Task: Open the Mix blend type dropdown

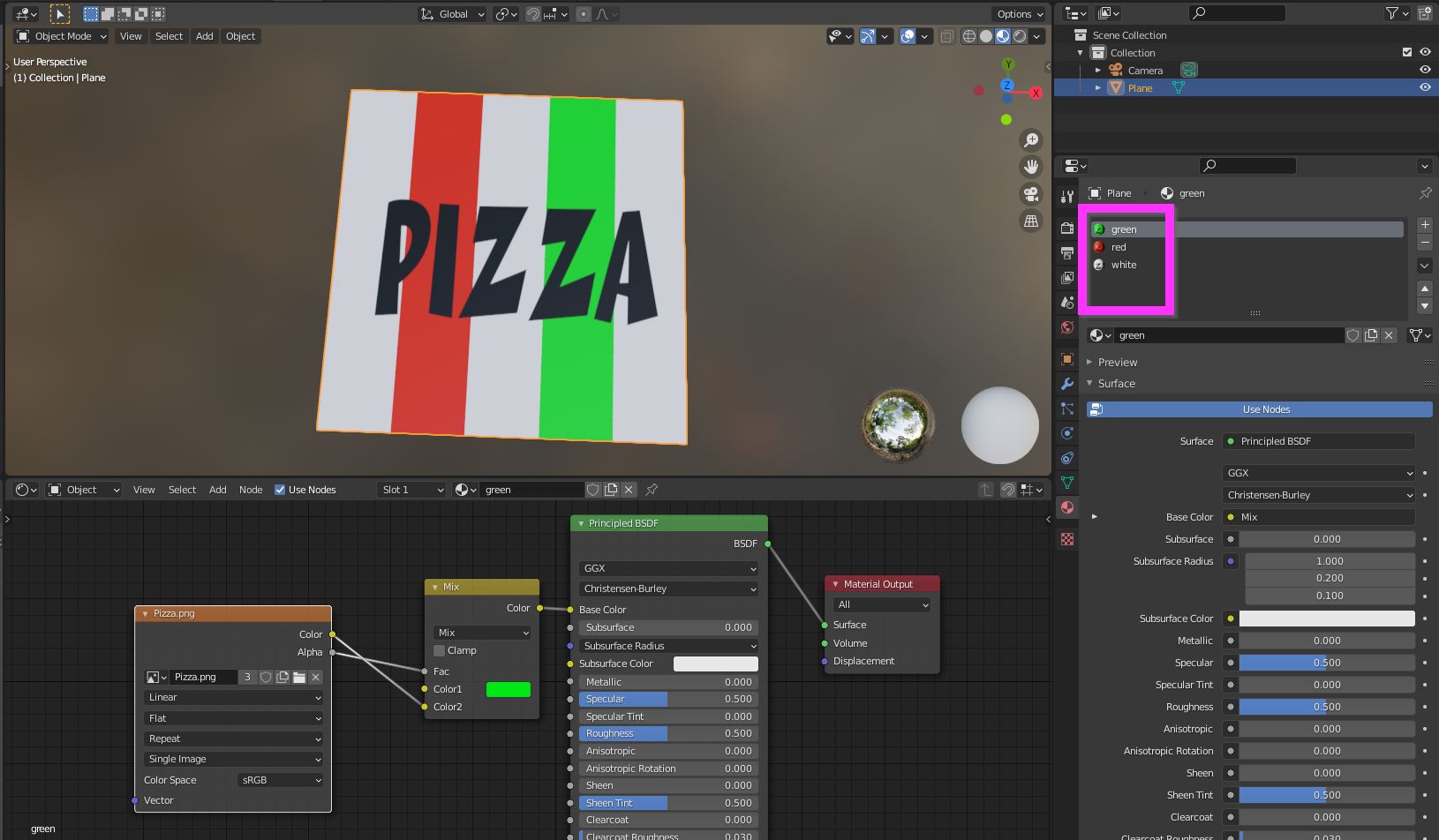Action: [482, 633]
